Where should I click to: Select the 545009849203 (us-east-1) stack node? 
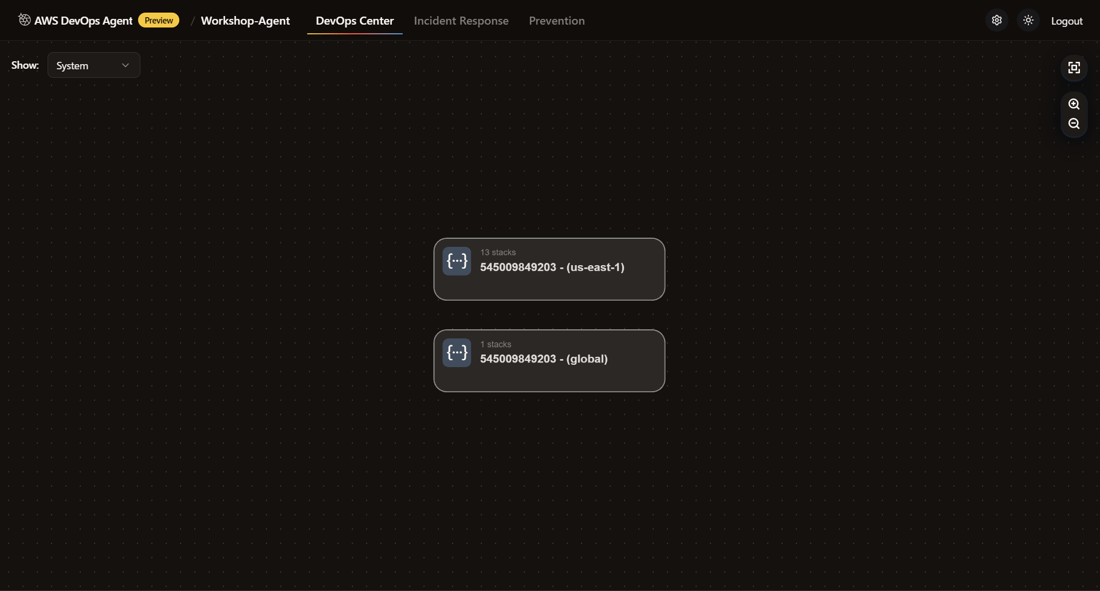(x=550, y=268)
